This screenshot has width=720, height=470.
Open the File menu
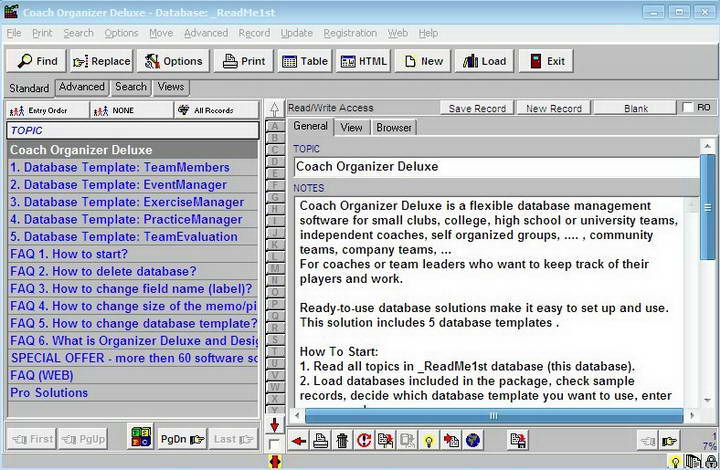click(14, 33)
